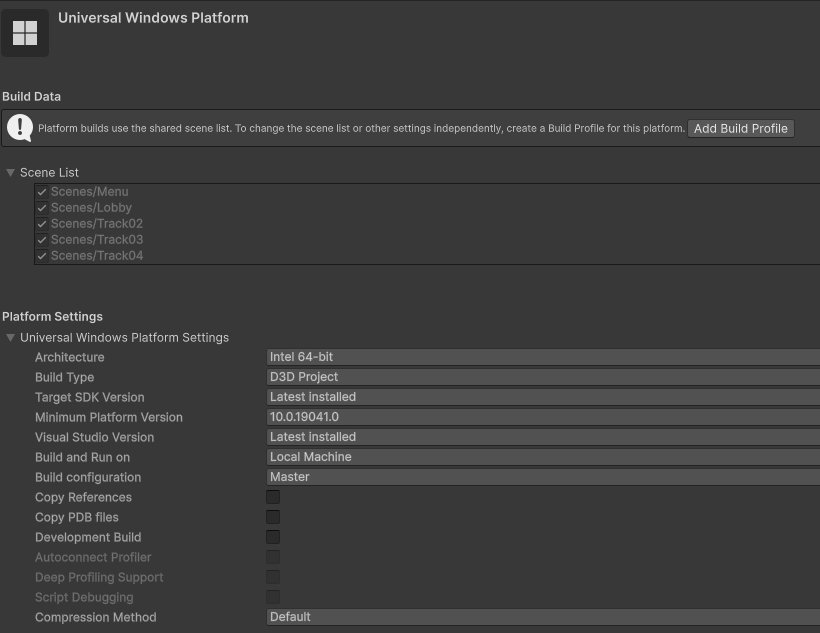Click the Copy References label
The width and height of the screenshot is (820, 633).
click(x=83, y=498)
